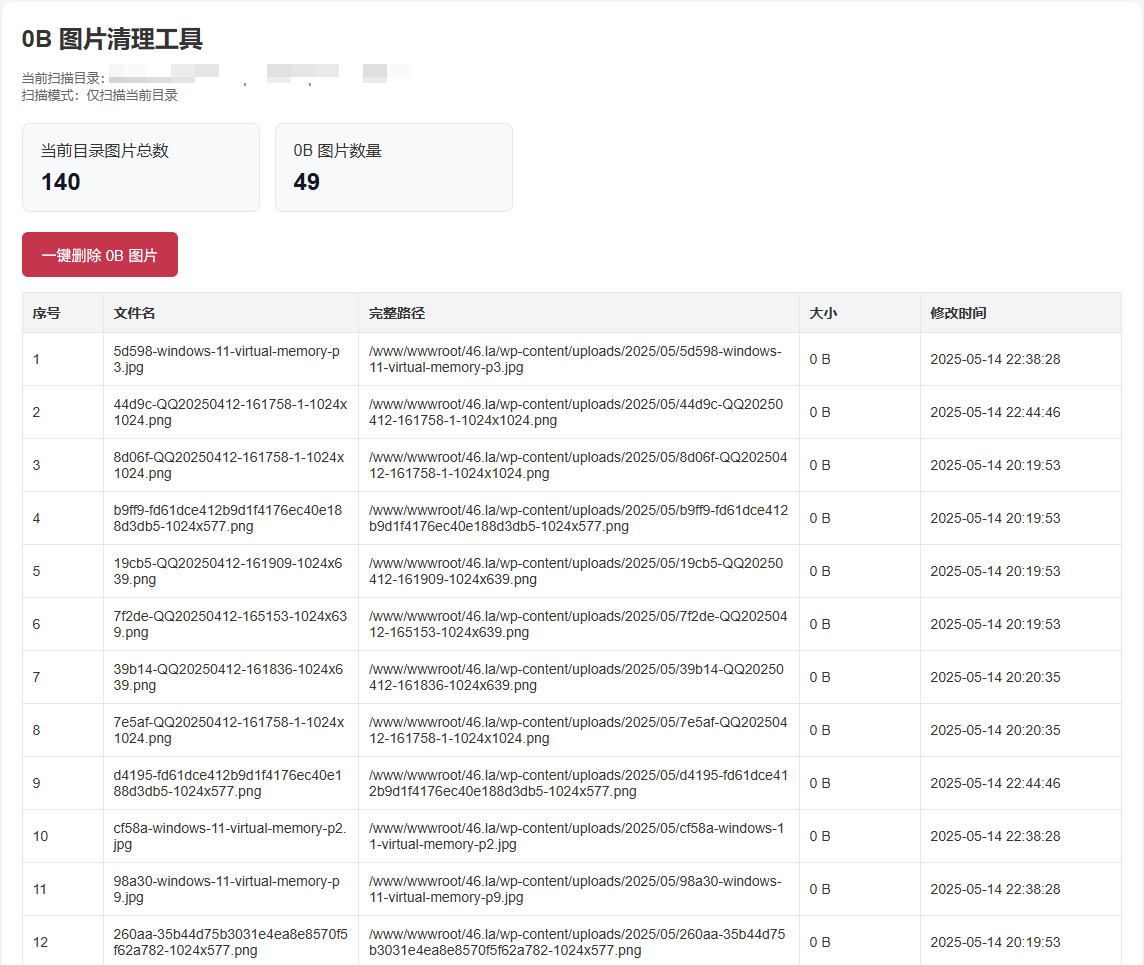
Task: Click the 一键删除 0B 图片 button
Action: coord(99,255)
